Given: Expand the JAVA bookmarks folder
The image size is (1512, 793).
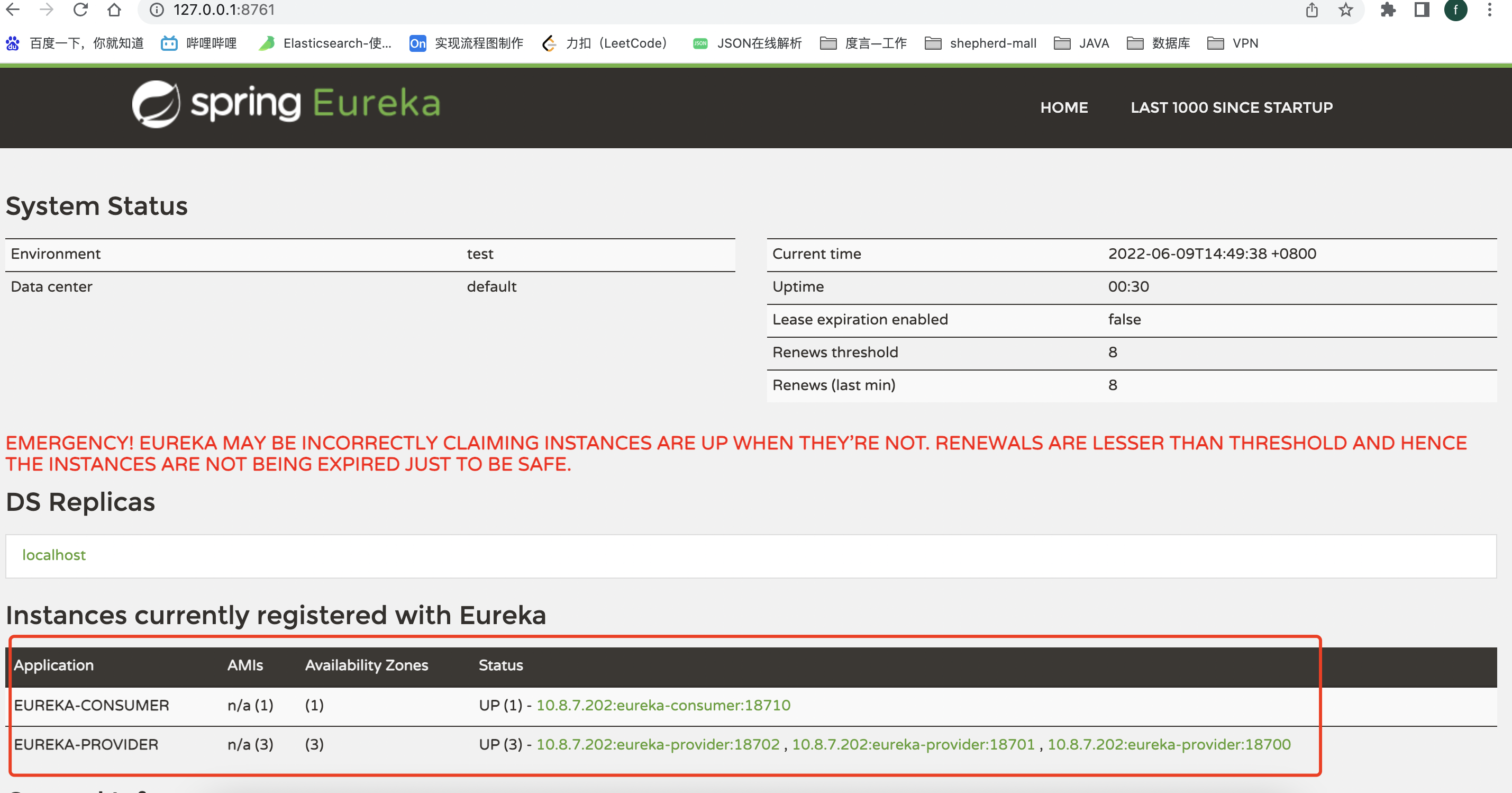Looking at the screenshot, I should click(x=1081, y=43).
